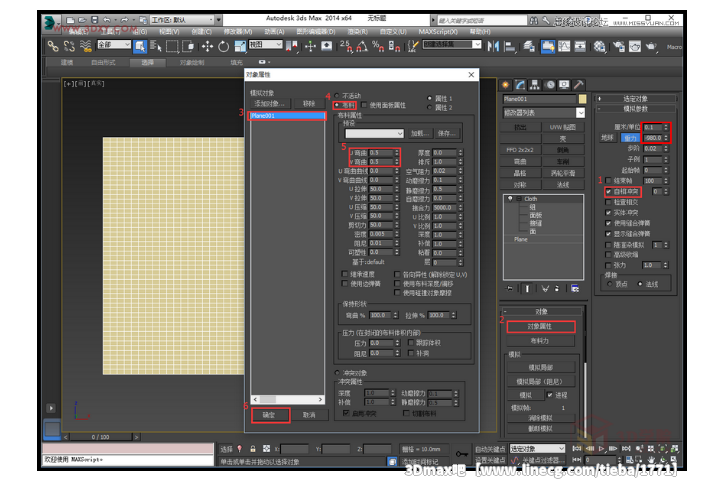Toggle the 进程 checkbox next to 模拟
Screen dimensions: 717x489
pos(550,395)
